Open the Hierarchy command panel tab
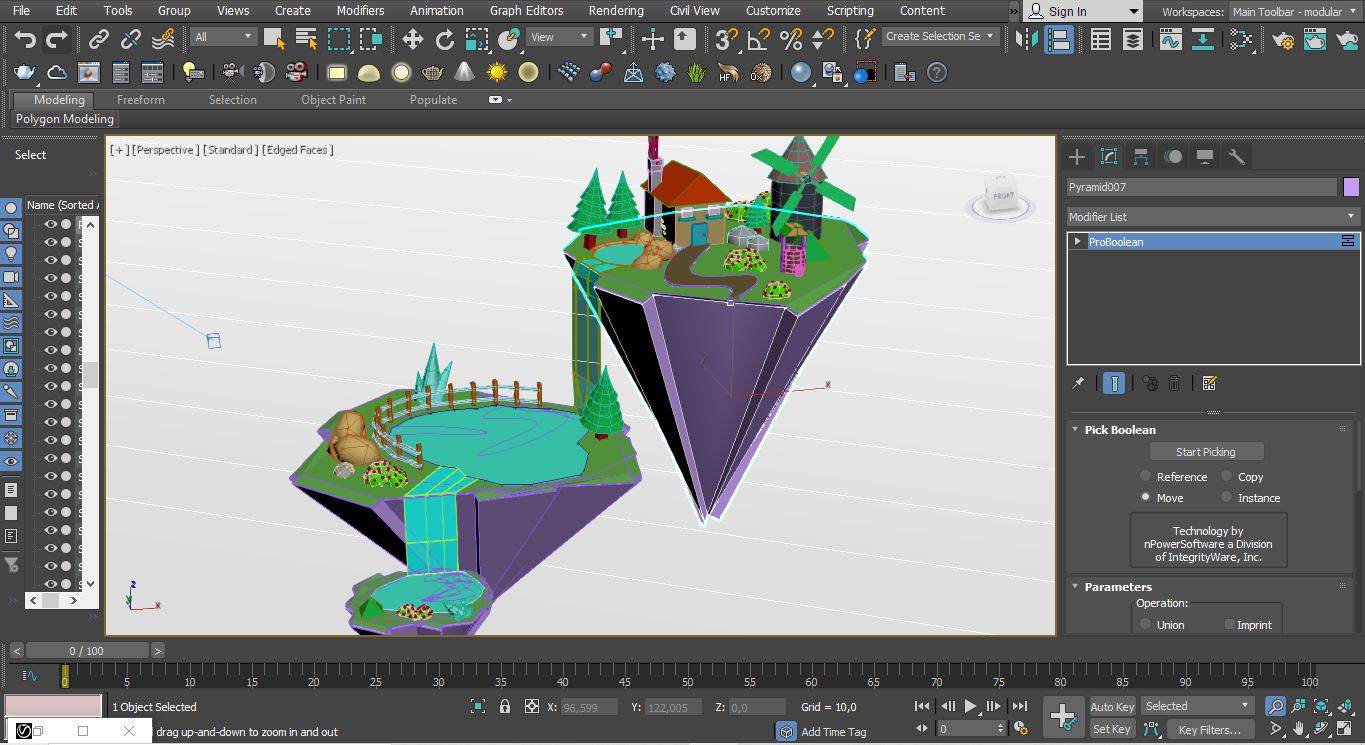Screen dimensions: 1365x745 click(x=1140, y=157)
